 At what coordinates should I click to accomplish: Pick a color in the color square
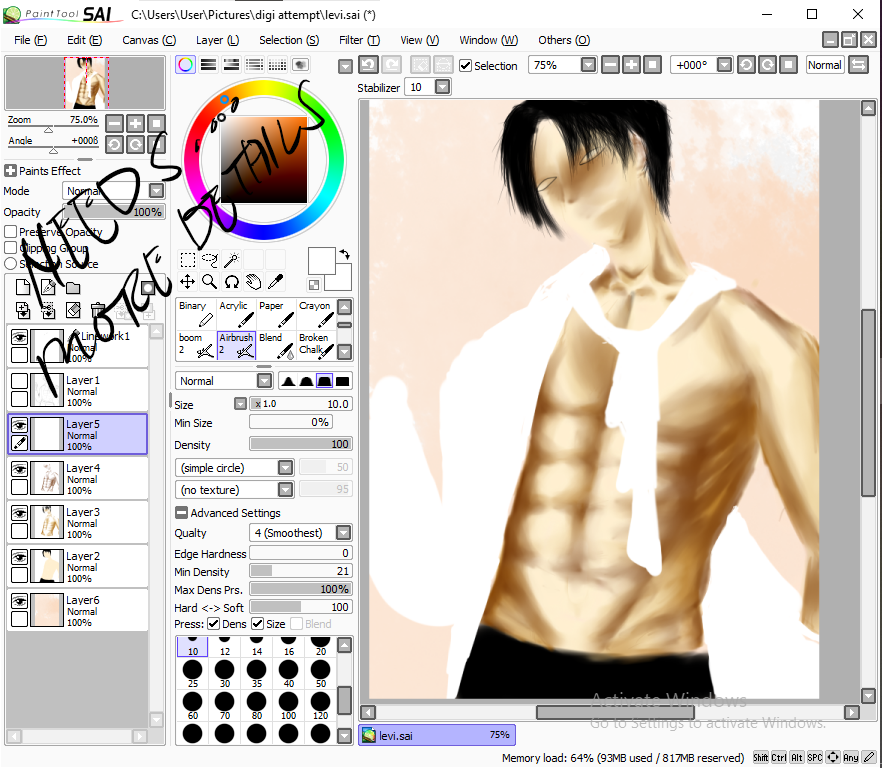pyautogui.click(x=264, y=160)
